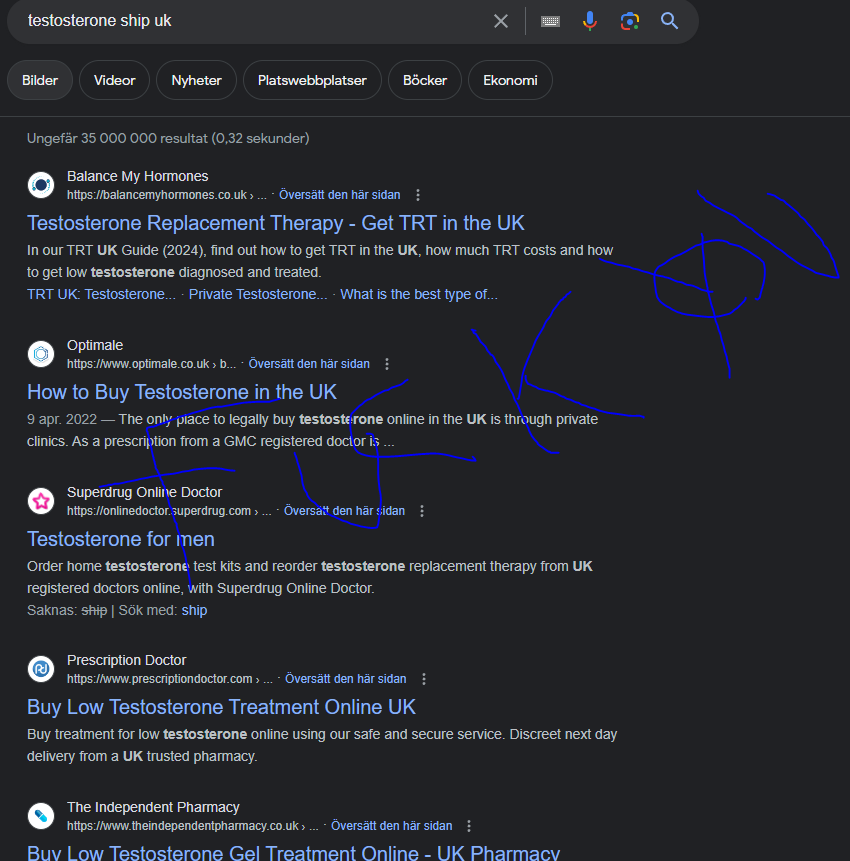Translate the Optimale page via Översätt link
Screen dimensions: 850x861
tap(309, 364)
